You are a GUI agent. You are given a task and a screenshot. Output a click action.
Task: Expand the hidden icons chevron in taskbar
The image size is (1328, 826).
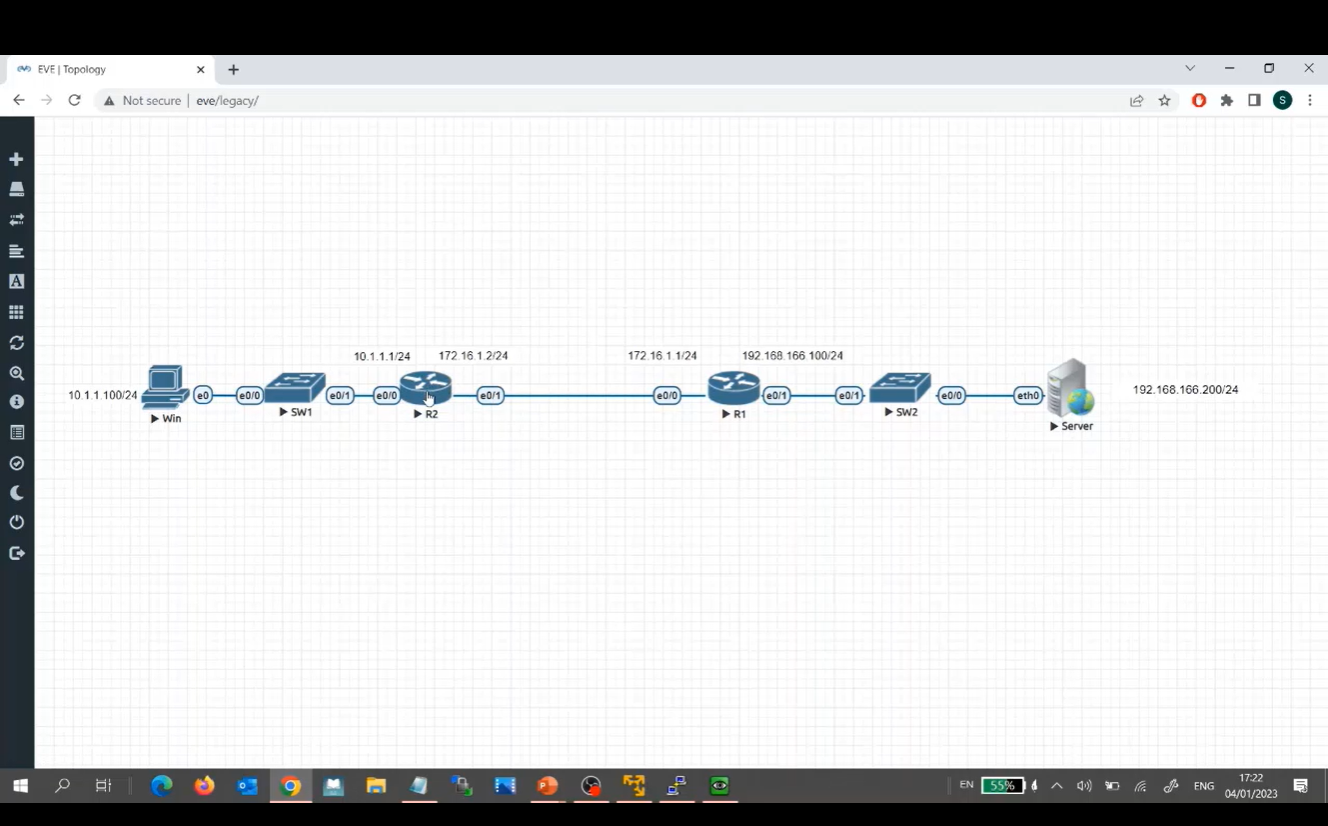click(1057, 785)
